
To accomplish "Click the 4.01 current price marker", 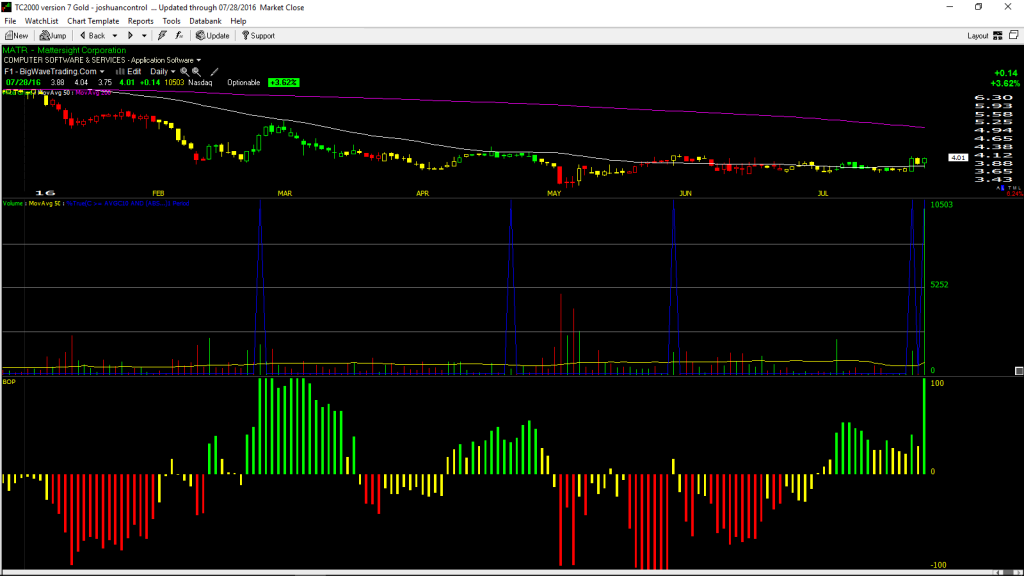I will 958,157.
